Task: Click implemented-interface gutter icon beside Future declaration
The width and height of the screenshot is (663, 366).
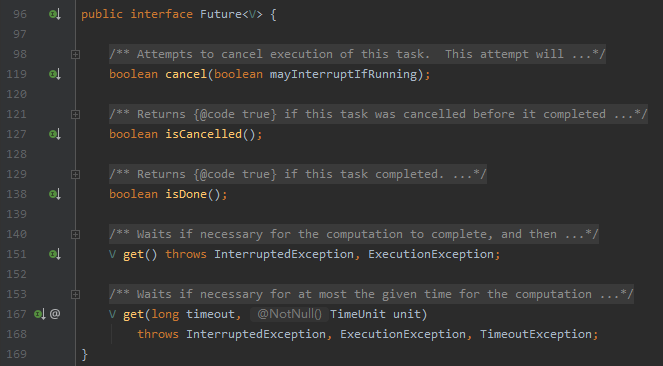Action: (x=55, y=14)
